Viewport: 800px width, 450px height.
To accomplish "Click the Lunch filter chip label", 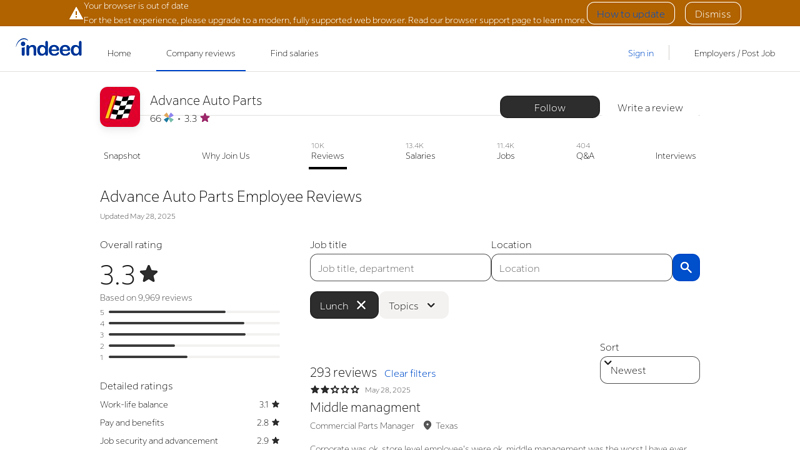I will (x=334, y=306).
